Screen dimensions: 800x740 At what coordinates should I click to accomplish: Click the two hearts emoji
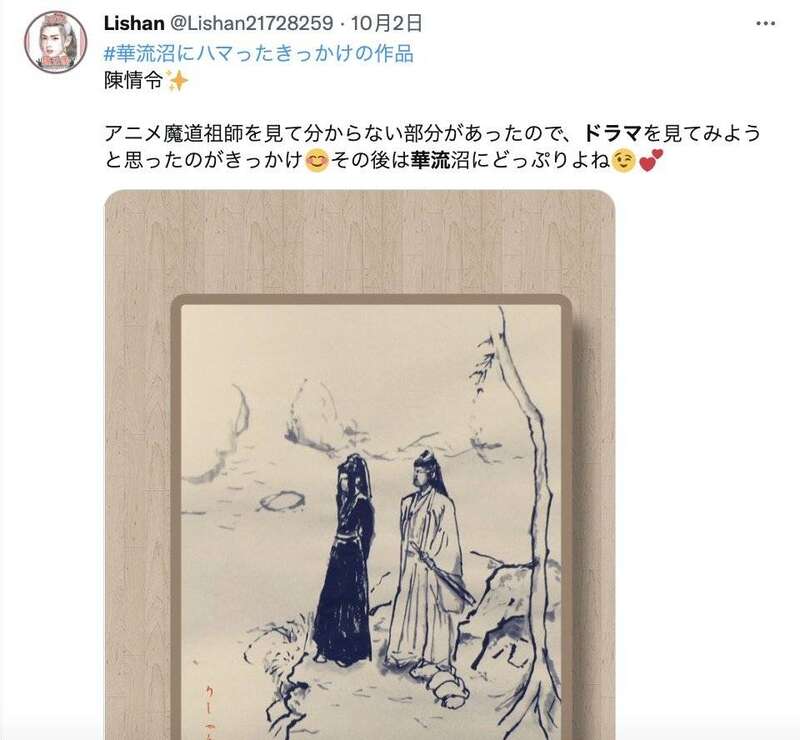click(650, 160)
